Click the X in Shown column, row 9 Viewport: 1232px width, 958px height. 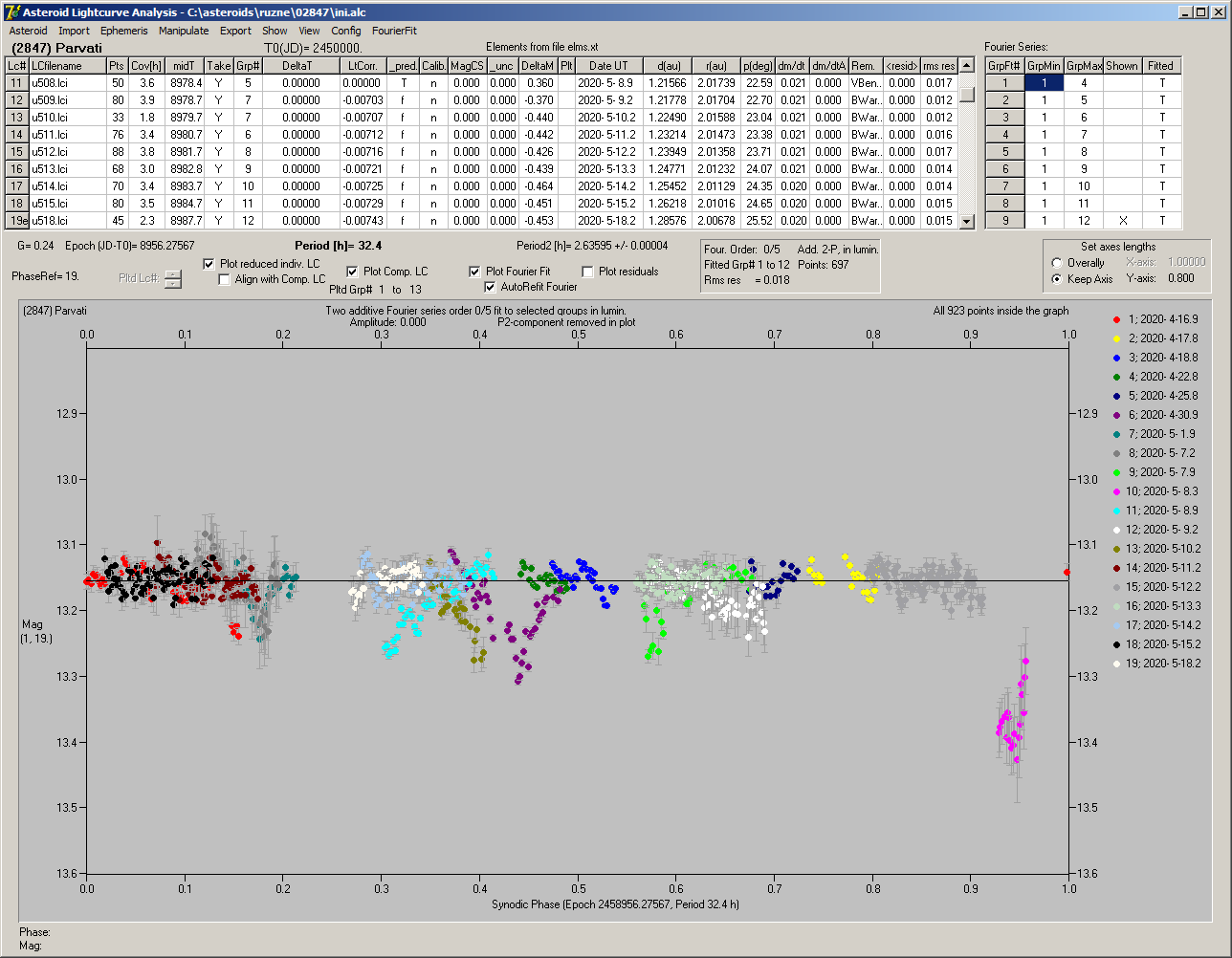pos(1122,221)
